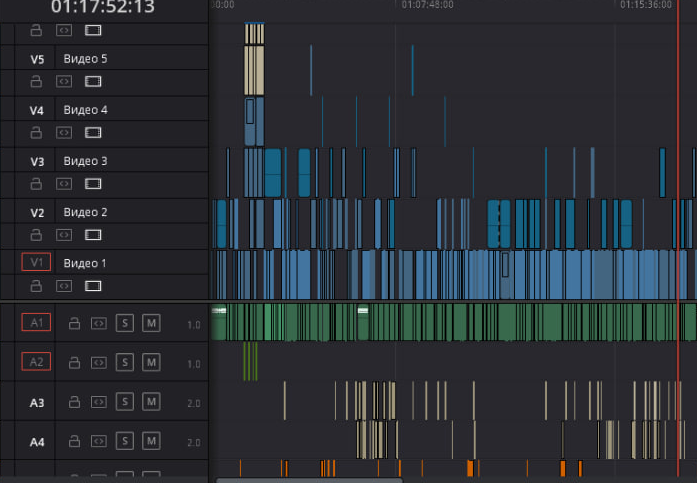This screenshot has height=483, width=697.
Task: Select the V3 track number label
Action: tap(37, 161)
